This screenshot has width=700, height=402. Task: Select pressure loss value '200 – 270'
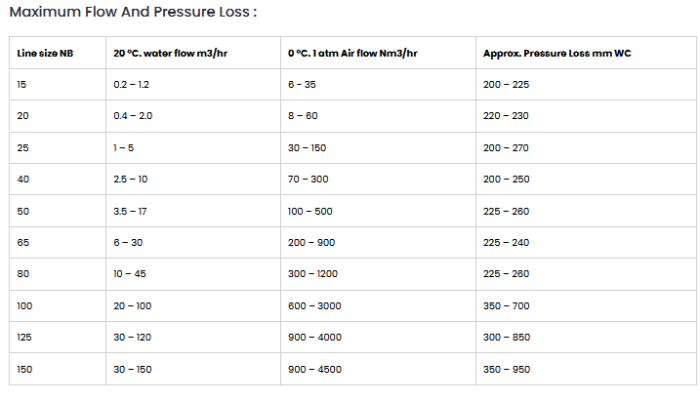[x=506, y=148]
